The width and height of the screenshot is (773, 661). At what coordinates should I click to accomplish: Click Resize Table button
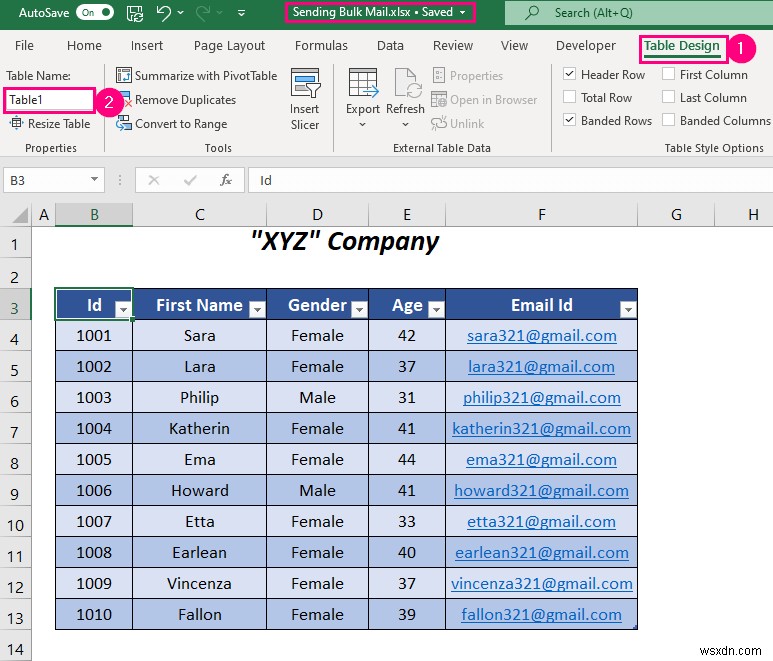50,124
